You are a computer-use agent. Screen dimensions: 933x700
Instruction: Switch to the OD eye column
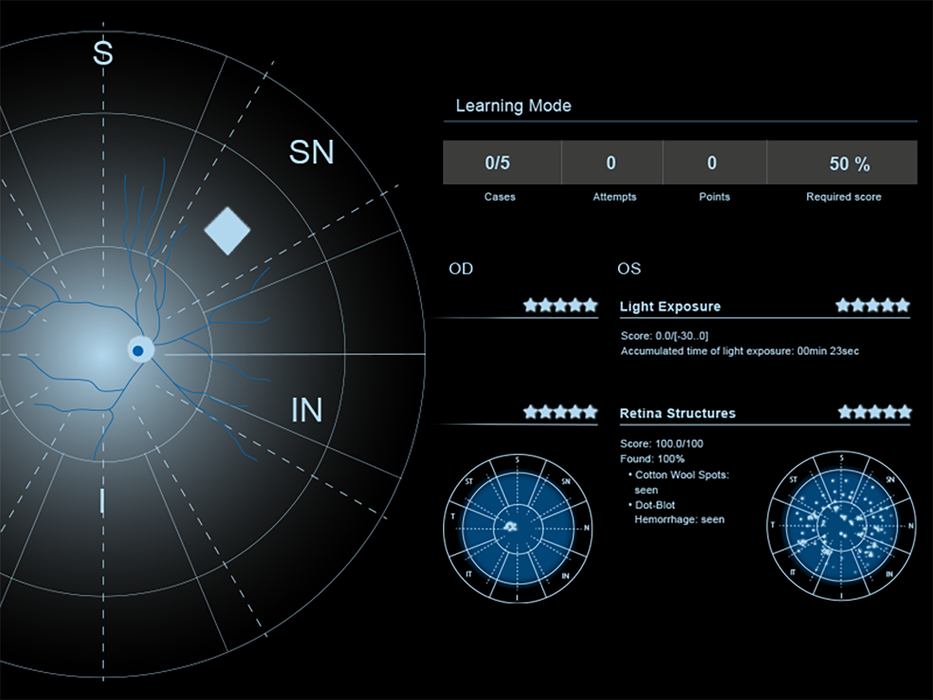point(461,269)
